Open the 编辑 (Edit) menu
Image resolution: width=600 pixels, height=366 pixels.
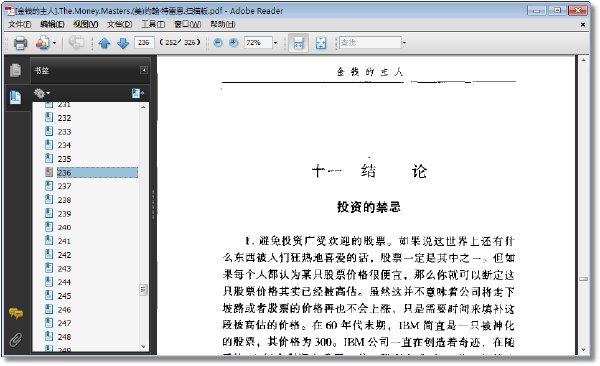click(x=52, y=25)
